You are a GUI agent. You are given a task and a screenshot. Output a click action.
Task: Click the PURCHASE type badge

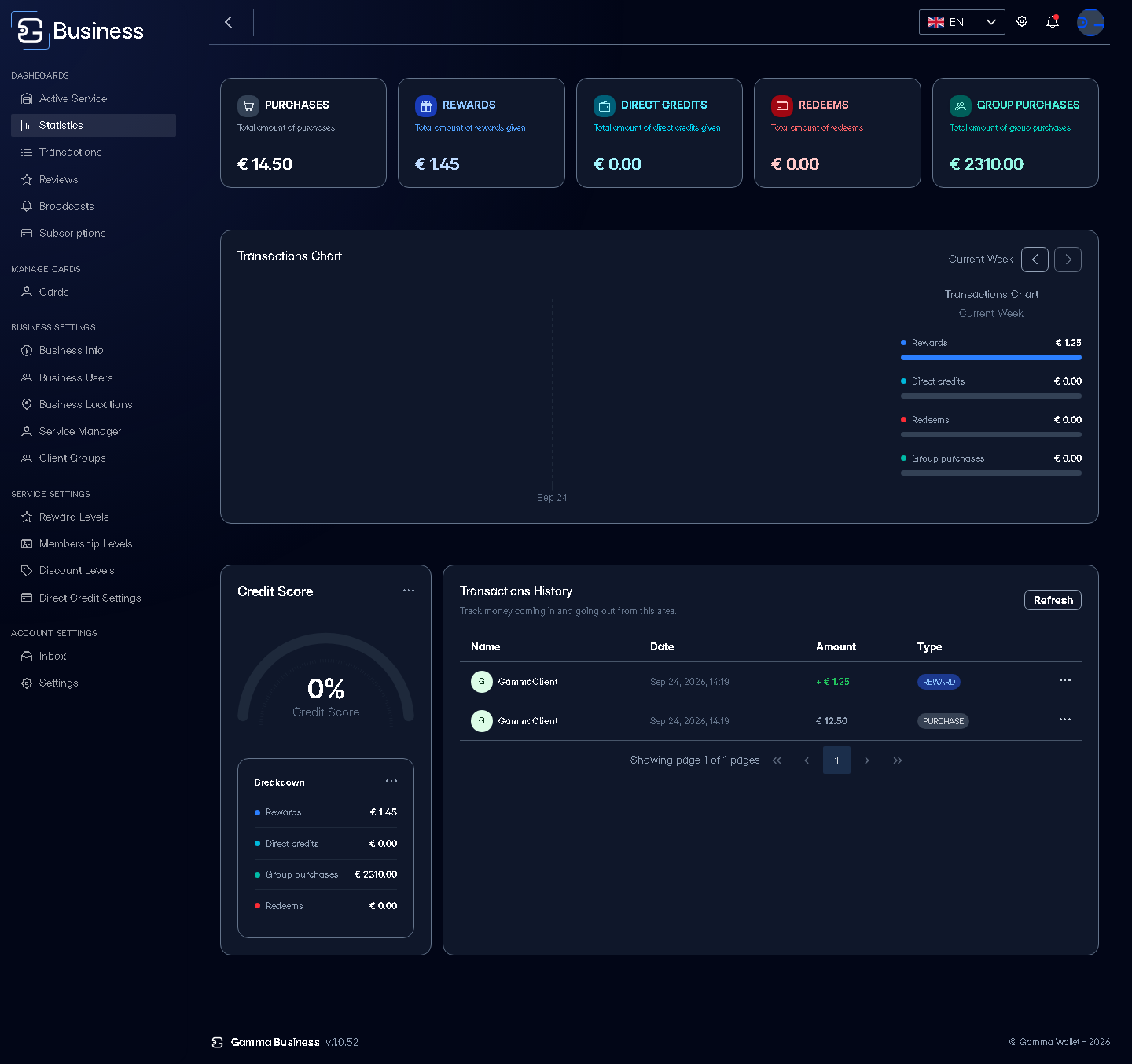point(943,721)
